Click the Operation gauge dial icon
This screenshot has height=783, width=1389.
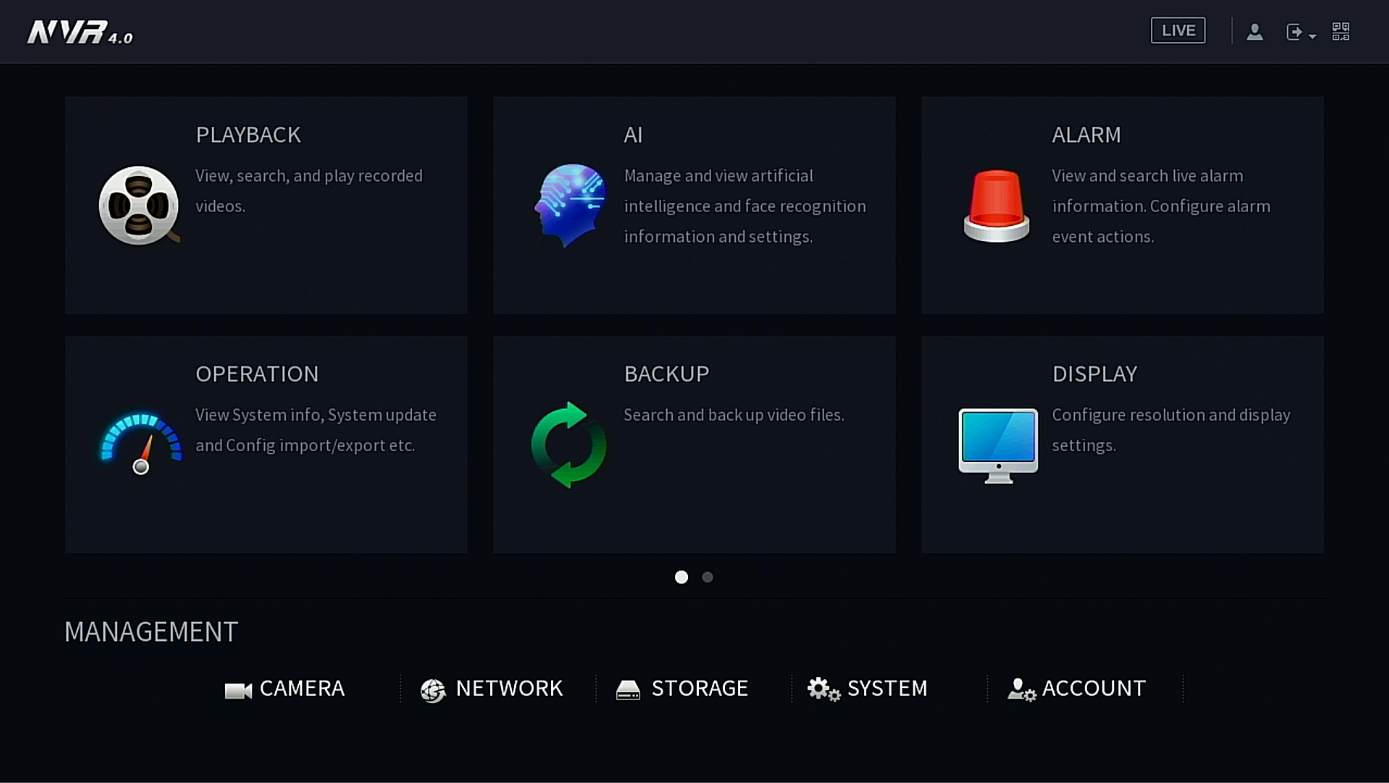coord(141,444)
